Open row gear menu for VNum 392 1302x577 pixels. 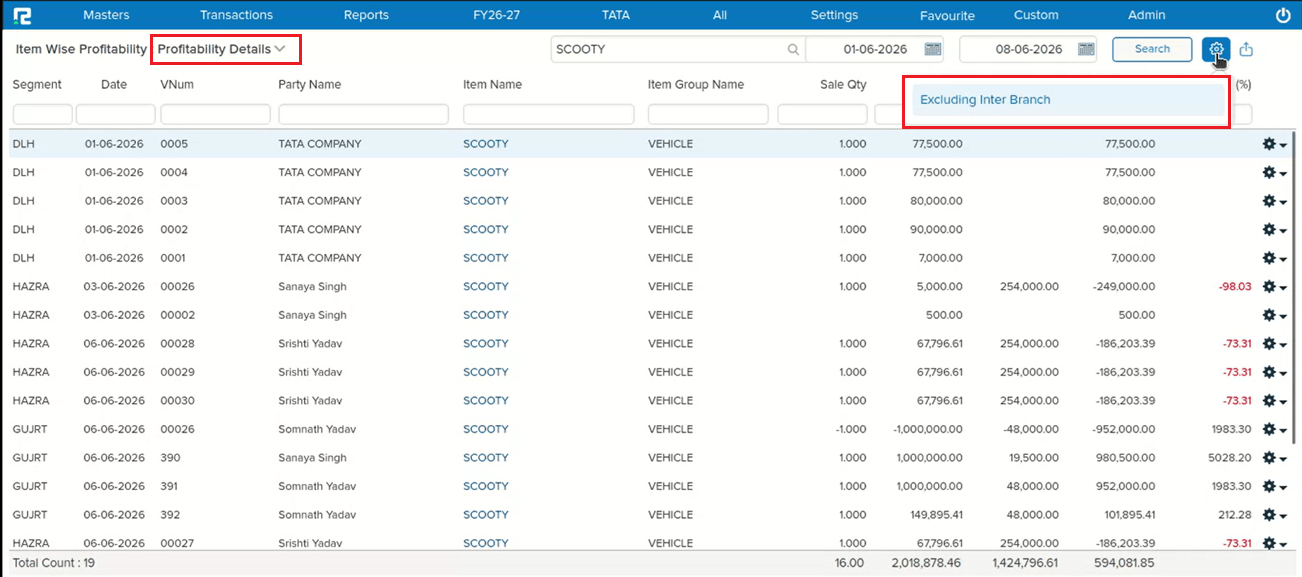(x=1274, y=515)
